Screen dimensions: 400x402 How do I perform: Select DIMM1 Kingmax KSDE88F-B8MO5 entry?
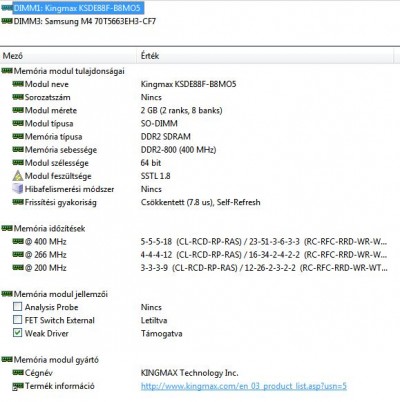[x=78, y=8]
